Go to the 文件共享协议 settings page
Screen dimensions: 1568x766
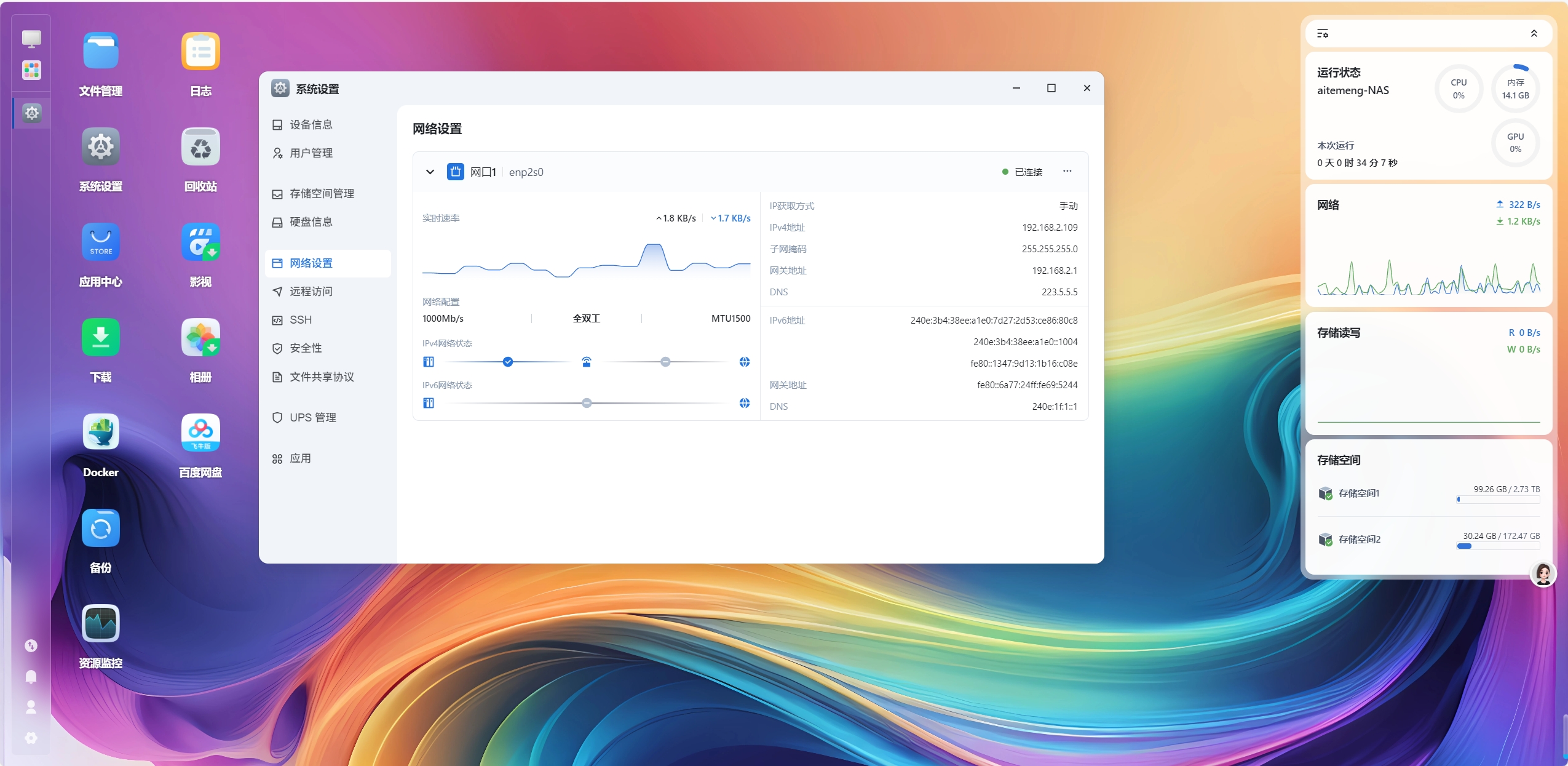(322, 377)
